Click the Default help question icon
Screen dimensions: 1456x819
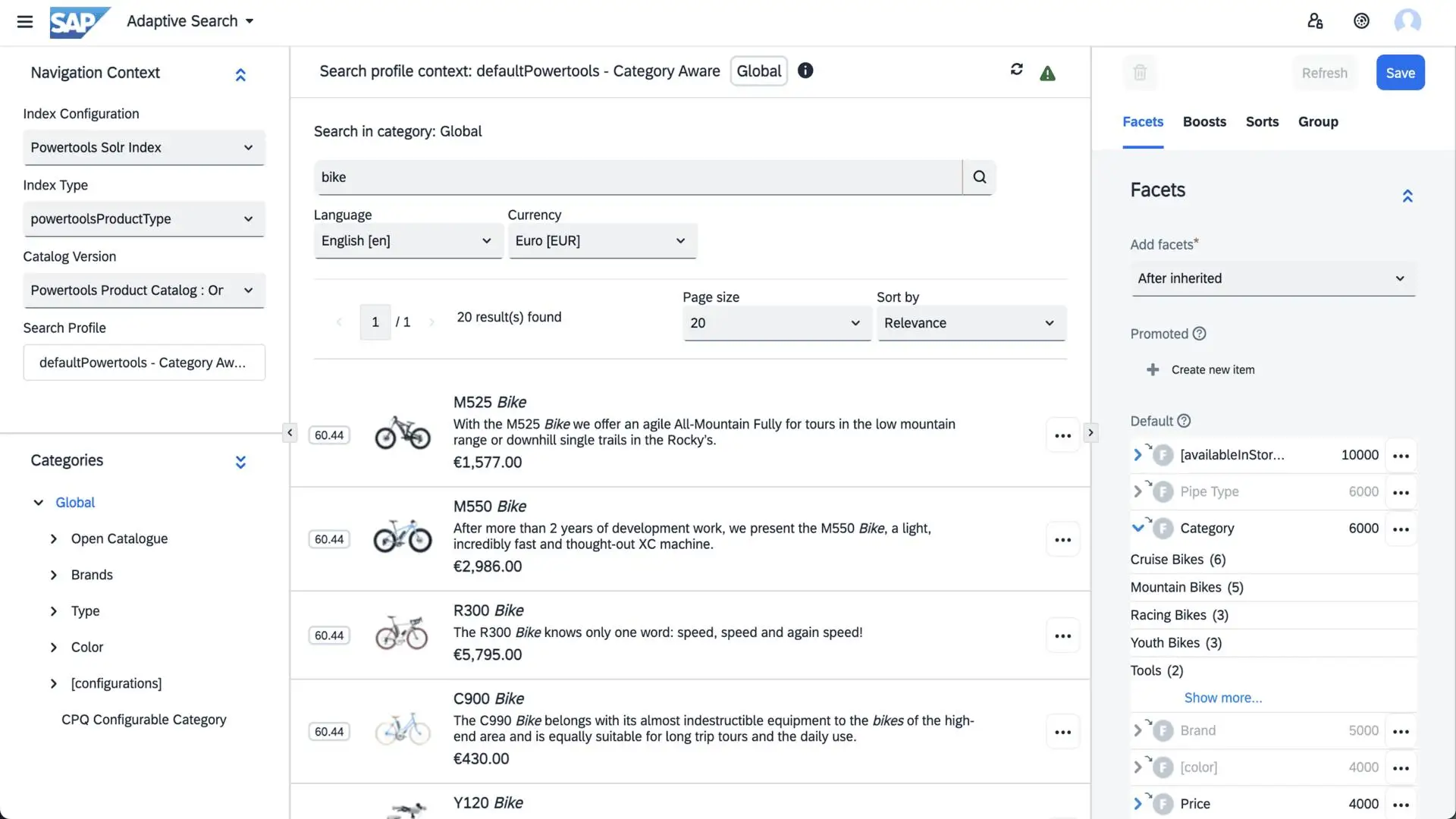click(1184, 421)
